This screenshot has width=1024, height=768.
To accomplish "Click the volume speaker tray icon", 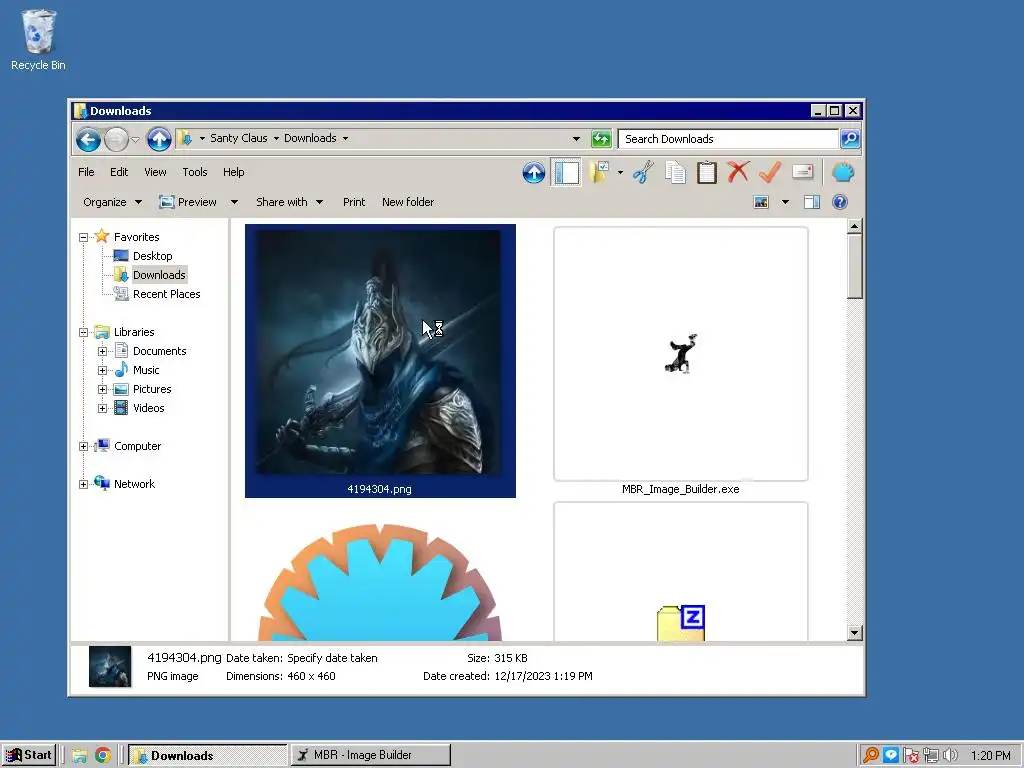I will coord(951,756).
